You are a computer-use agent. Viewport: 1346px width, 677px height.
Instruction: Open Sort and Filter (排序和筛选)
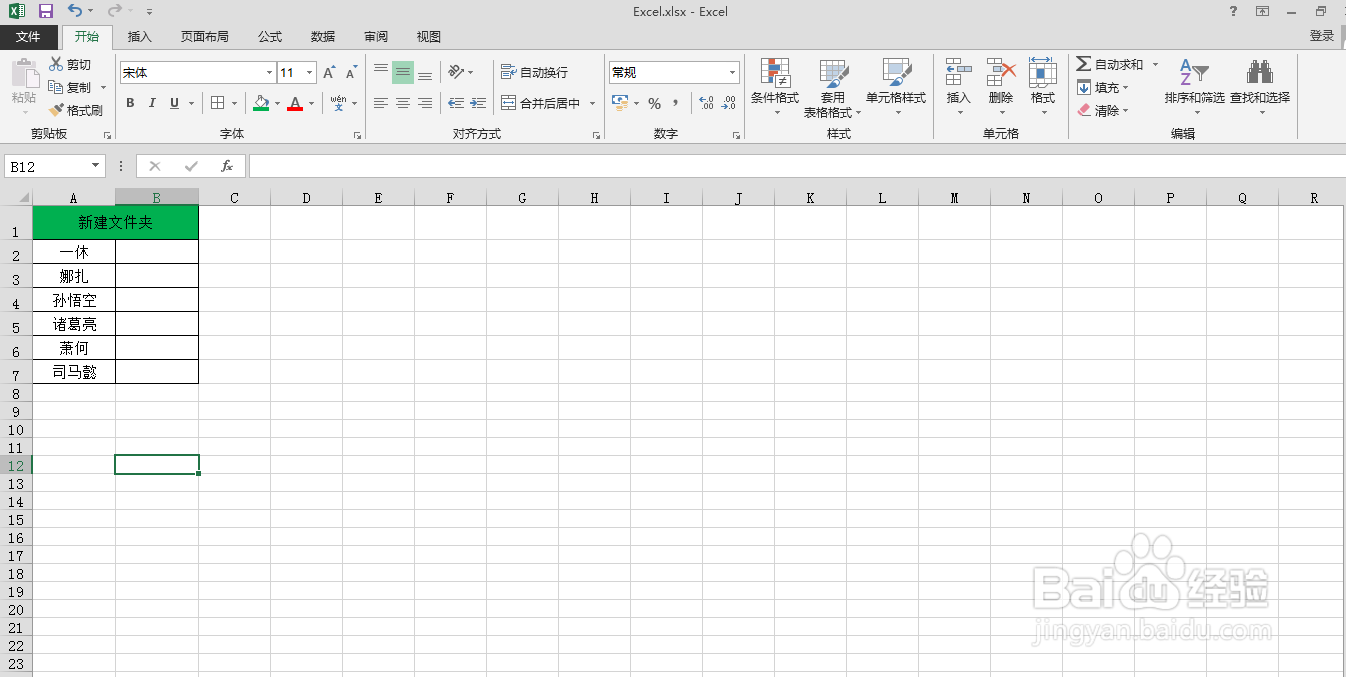click(1194, 87)
